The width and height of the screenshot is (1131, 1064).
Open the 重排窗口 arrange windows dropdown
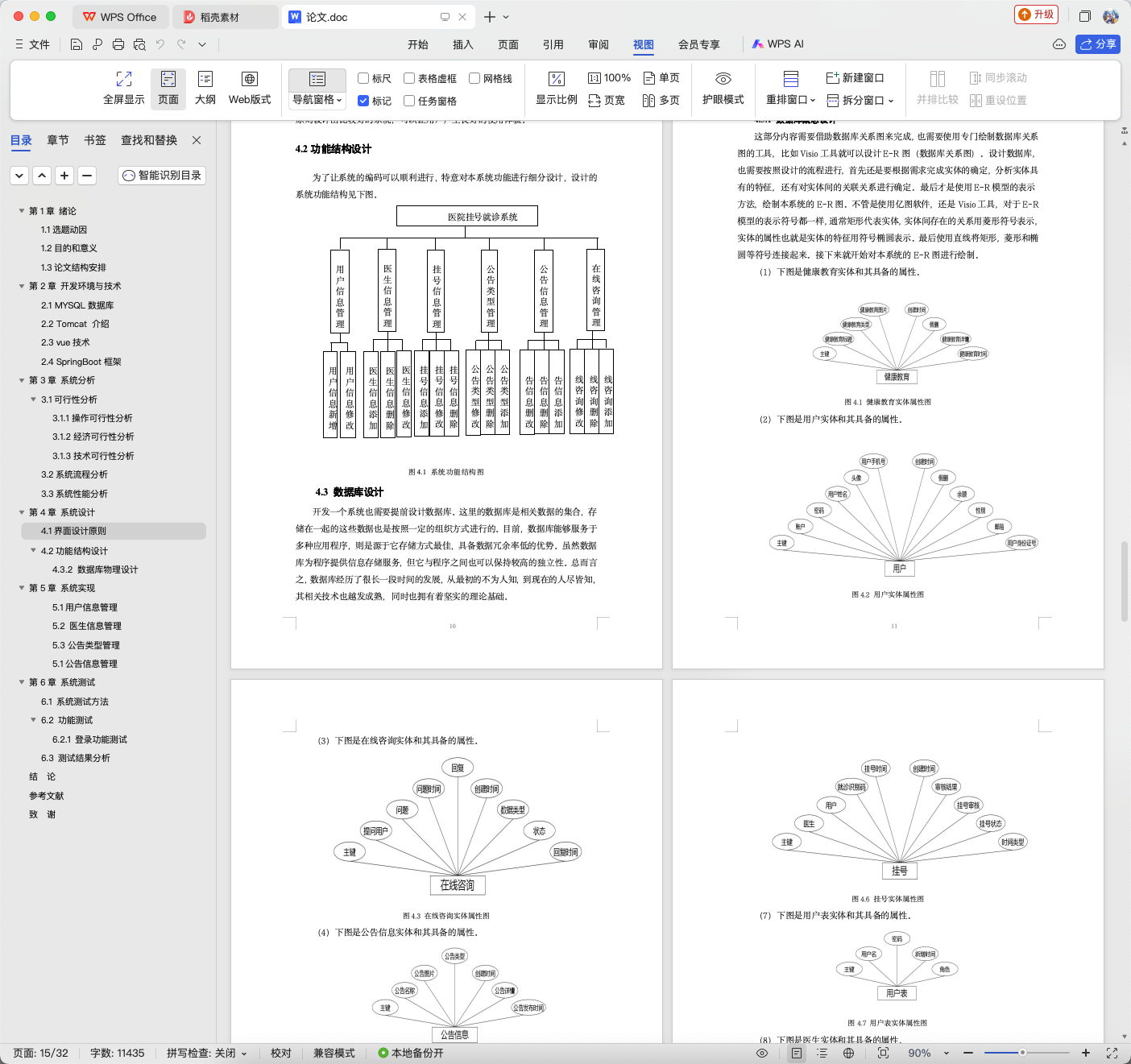[x=790, y=100]
